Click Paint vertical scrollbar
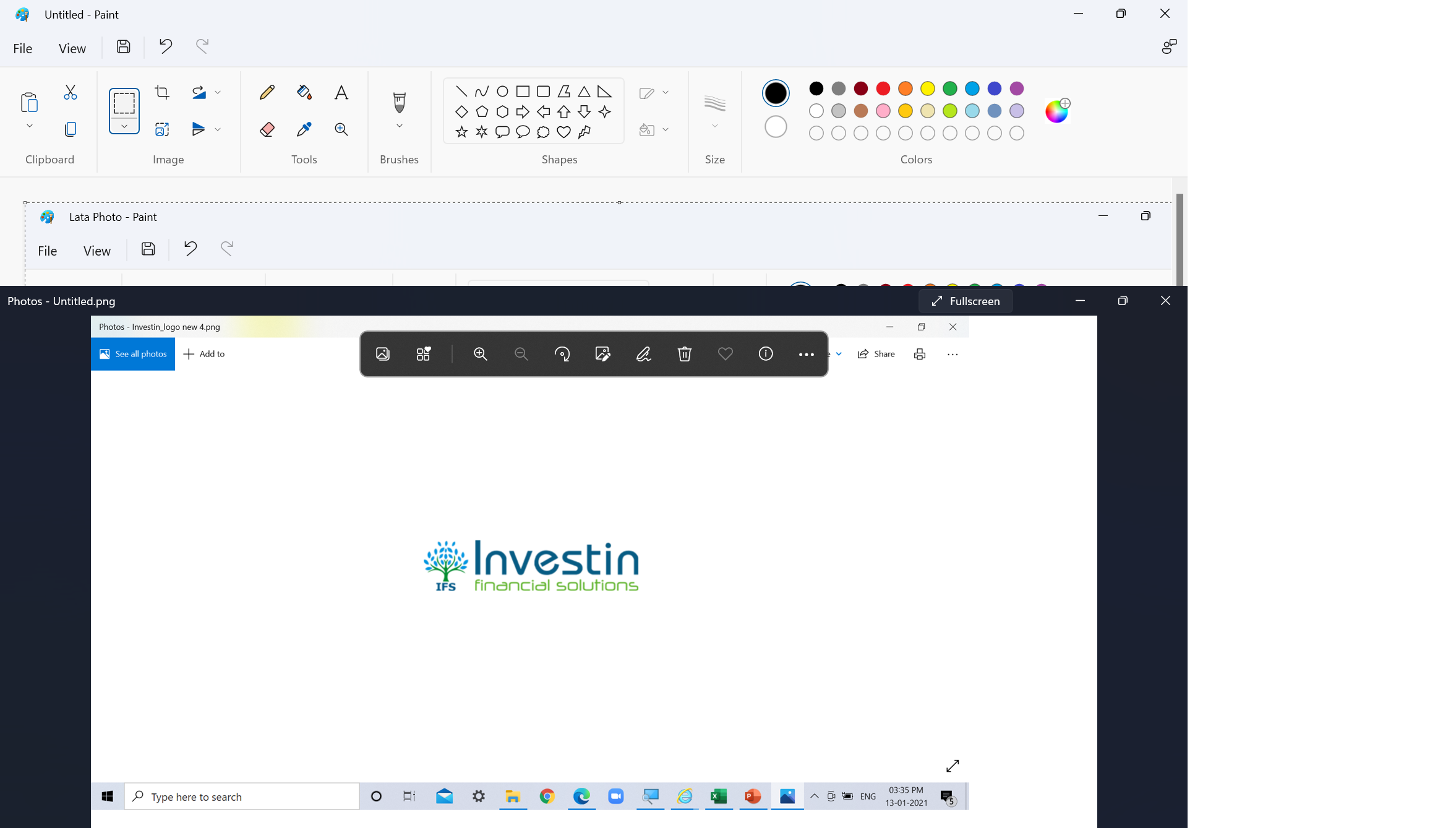Viewport: 1456px width, 828px height. click(x=1180, y=239)
